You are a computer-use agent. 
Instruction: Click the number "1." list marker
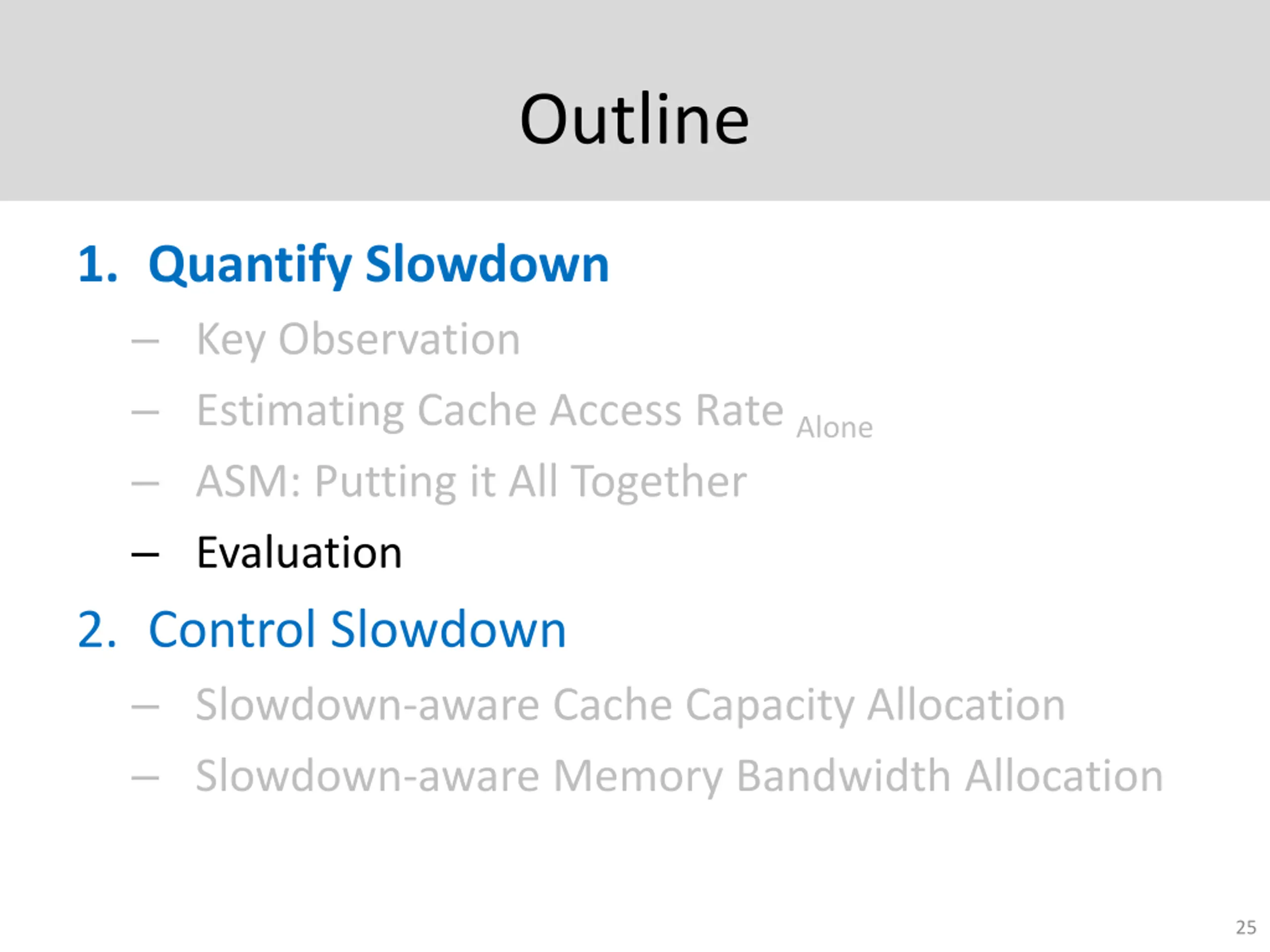(98, 265)
